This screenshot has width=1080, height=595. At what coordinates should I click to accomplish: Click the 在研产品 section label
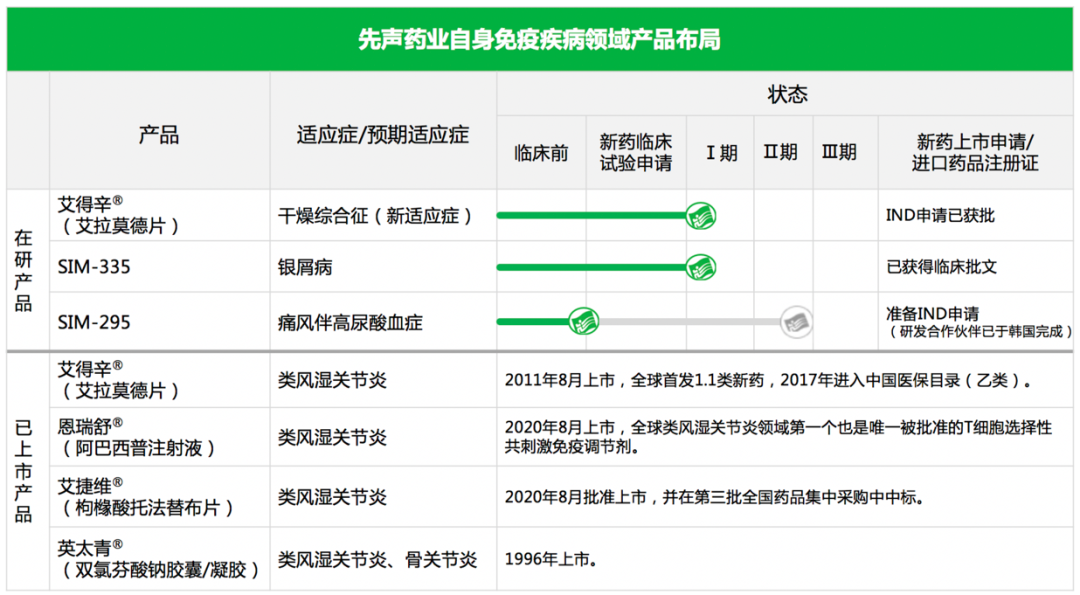(x=24, y=271)
